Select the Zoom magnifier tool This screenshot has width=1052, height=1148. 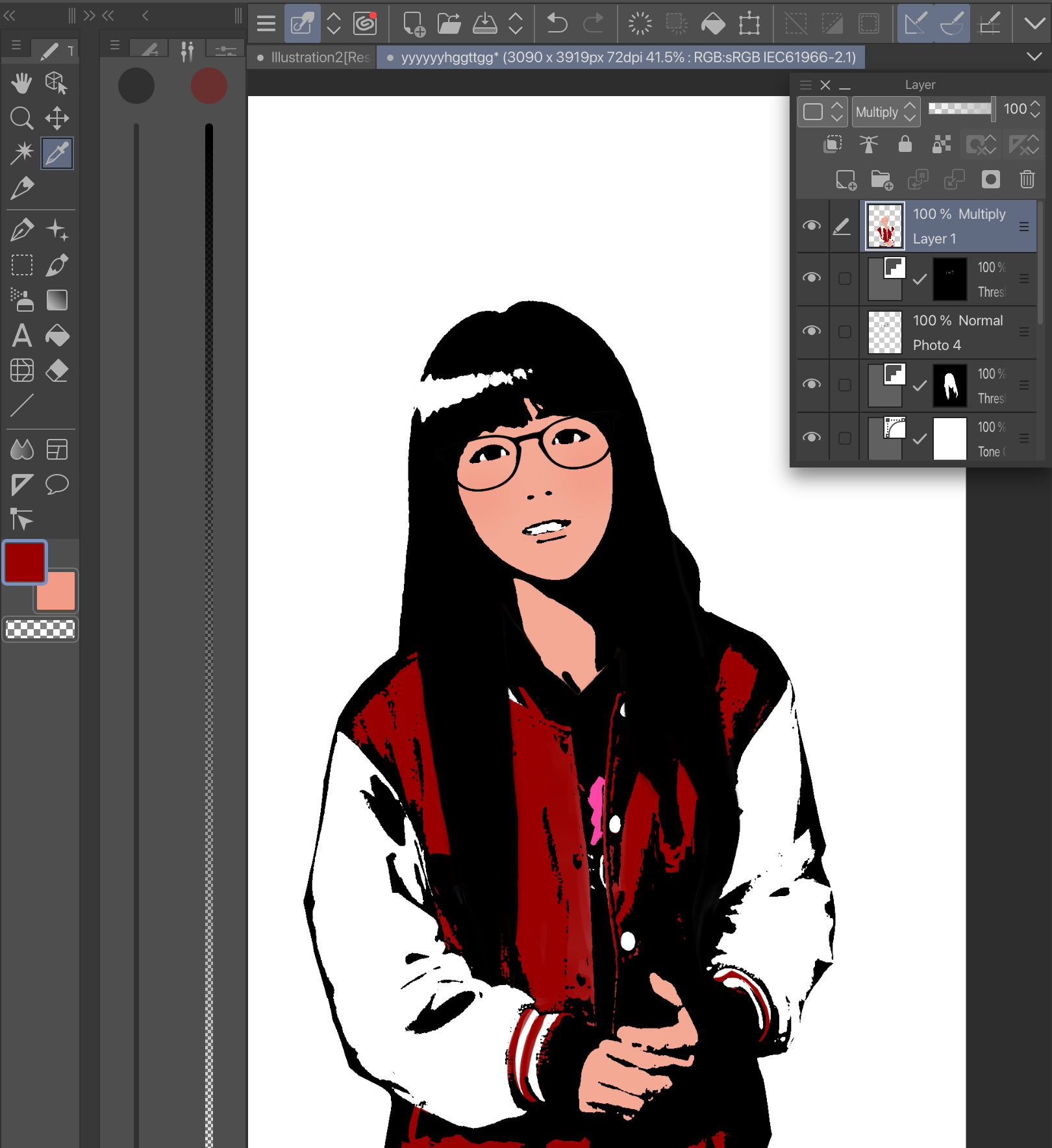pos(21,118)
